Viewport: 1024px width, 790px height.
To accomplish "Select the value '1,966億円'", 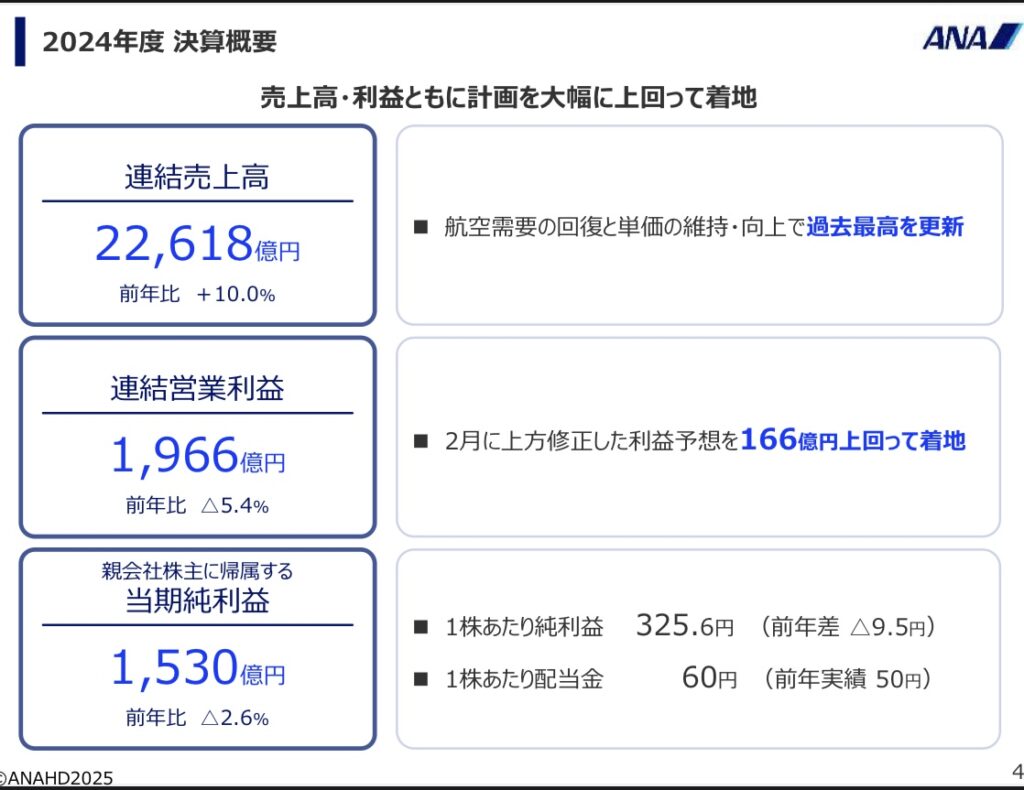I will pos(198,456).
